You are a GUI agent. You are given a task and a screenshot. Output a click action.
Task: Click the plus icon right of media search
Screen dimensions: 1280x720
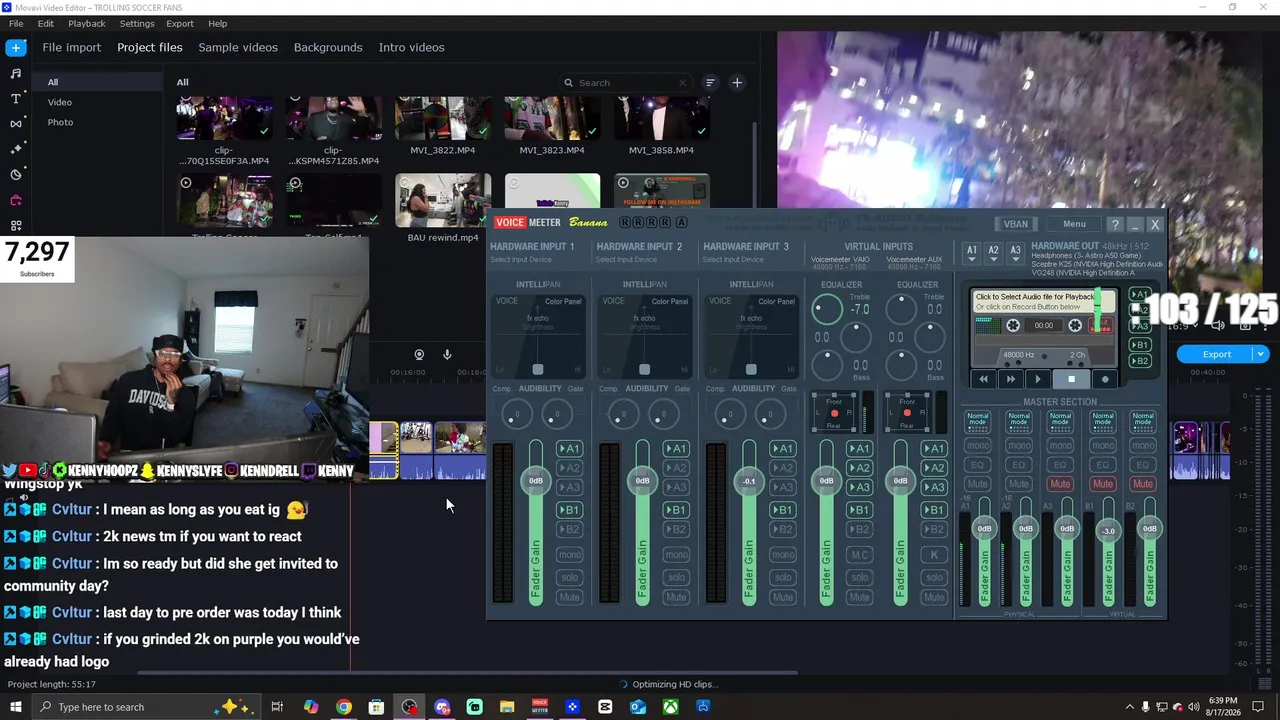coord(737,83)
